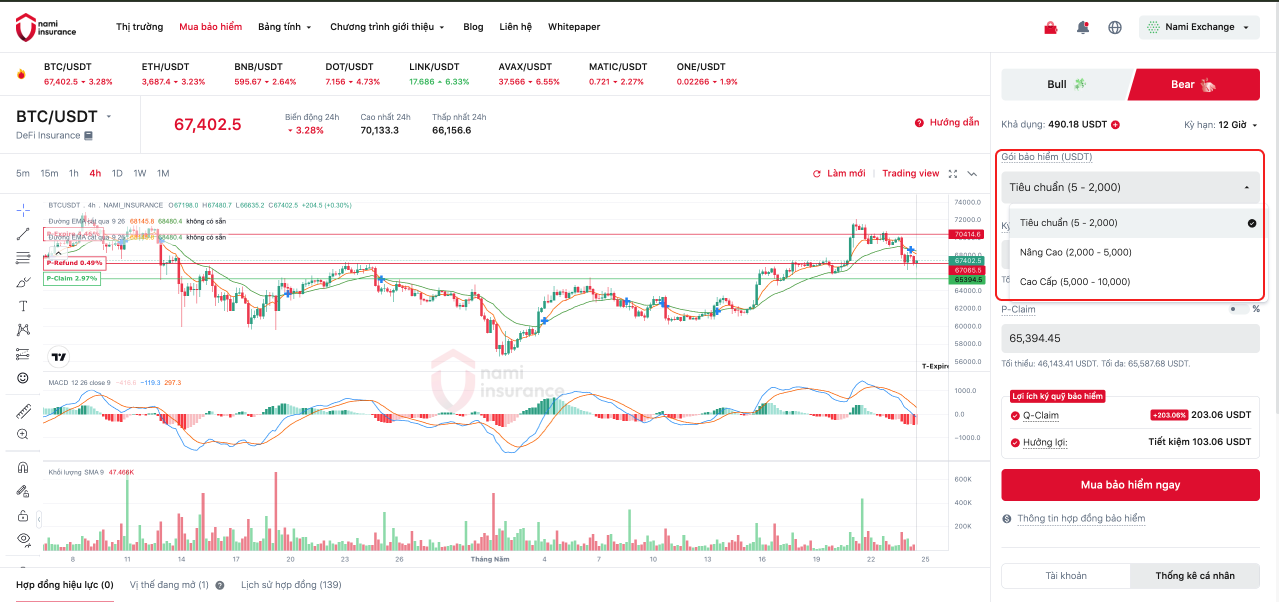The width and height of the screenshot is (1279, 602).
Task: Click the P-Claim price input 65,394.45
Action: click(1131, 338)
